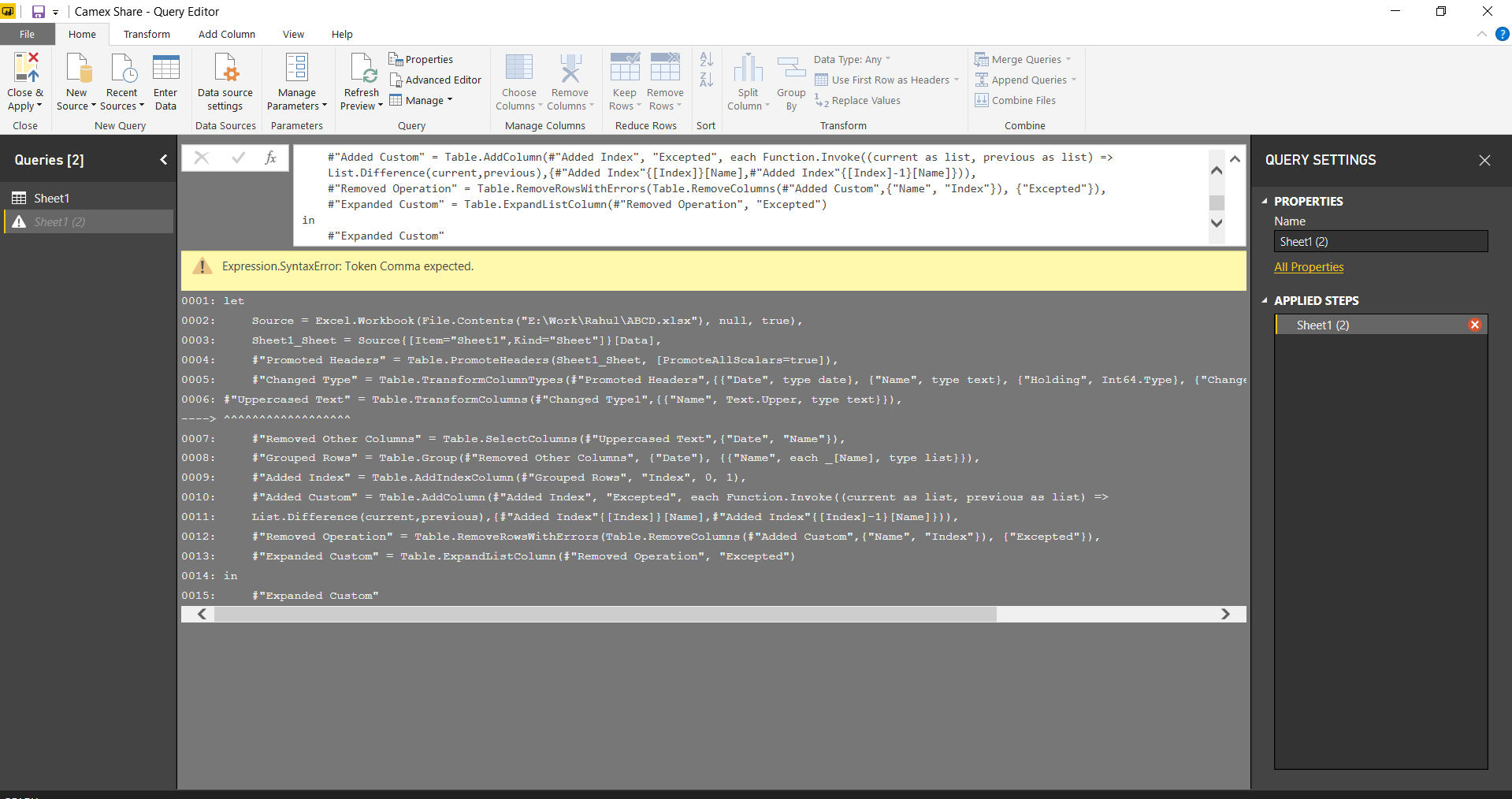
Task: Open Data source settings
Action: pos(225,81)
